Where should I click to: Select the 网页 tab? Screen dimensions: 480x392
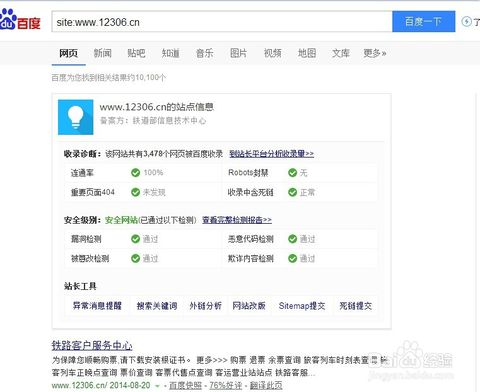(68, 53)
